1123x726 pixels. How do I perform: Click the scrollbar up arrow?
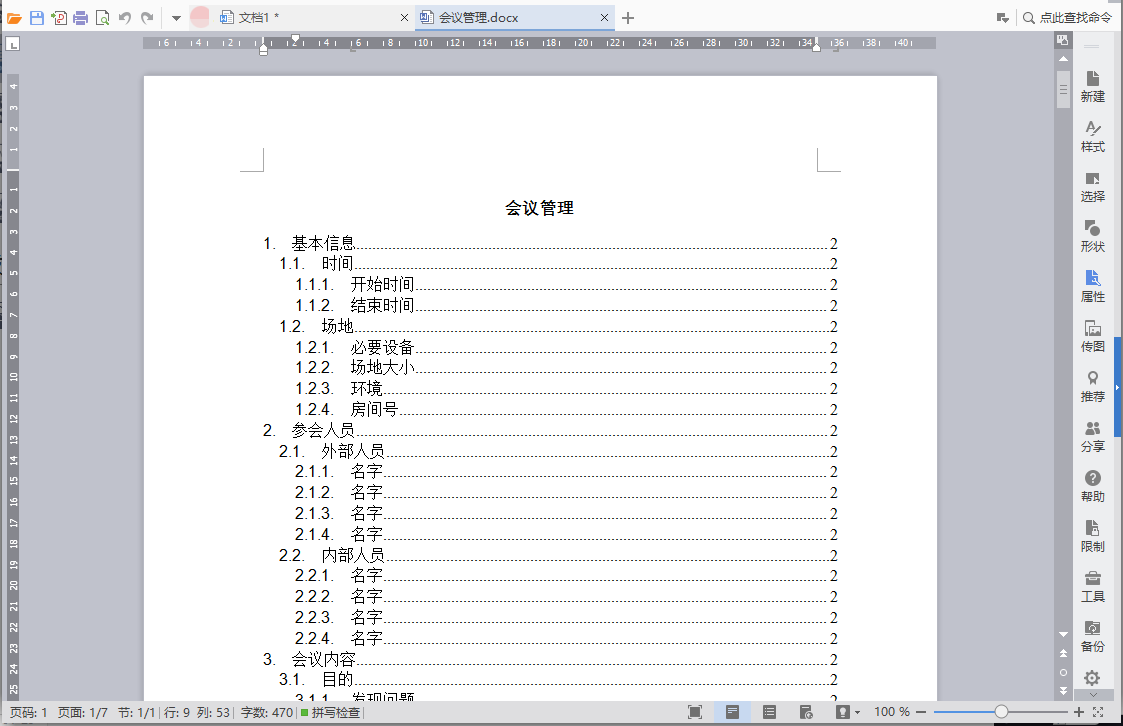coord(1064,59)
